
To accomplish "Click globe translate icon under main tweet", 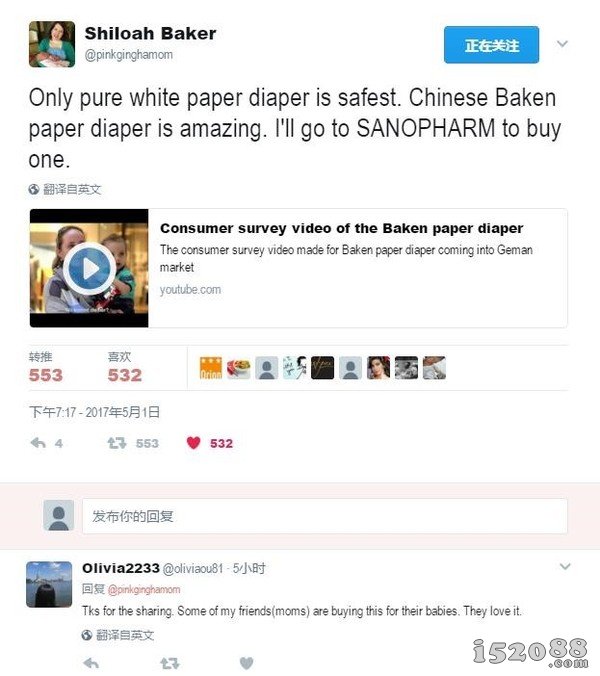I will coord(34,189).
